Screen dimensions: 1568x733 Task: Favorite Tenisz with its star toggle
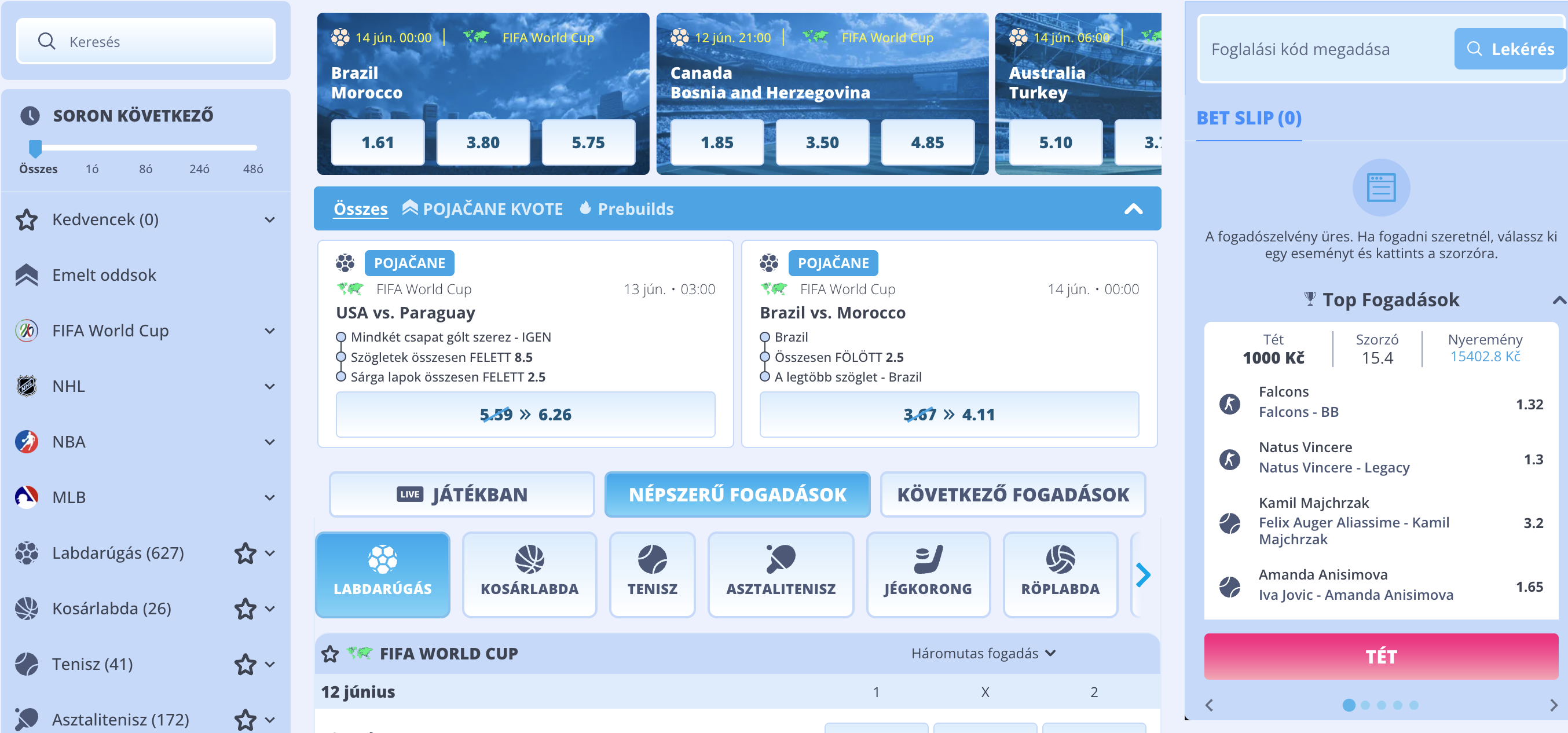pos(246,664)
